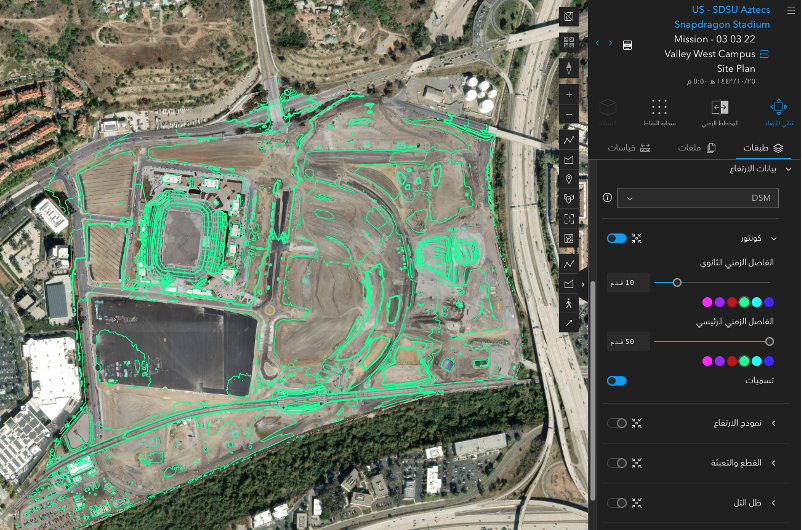The height and width of the screenshot is (530, 802).
Task: Zoom out with the minus button
Action: pos(569,114)
